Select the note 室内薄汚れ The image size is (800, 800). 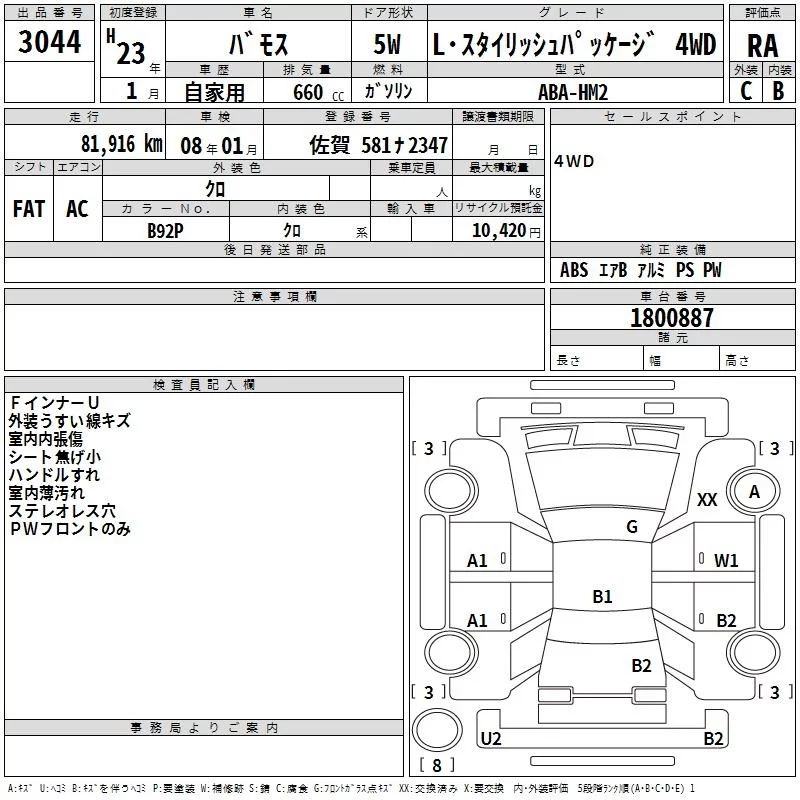46,493
